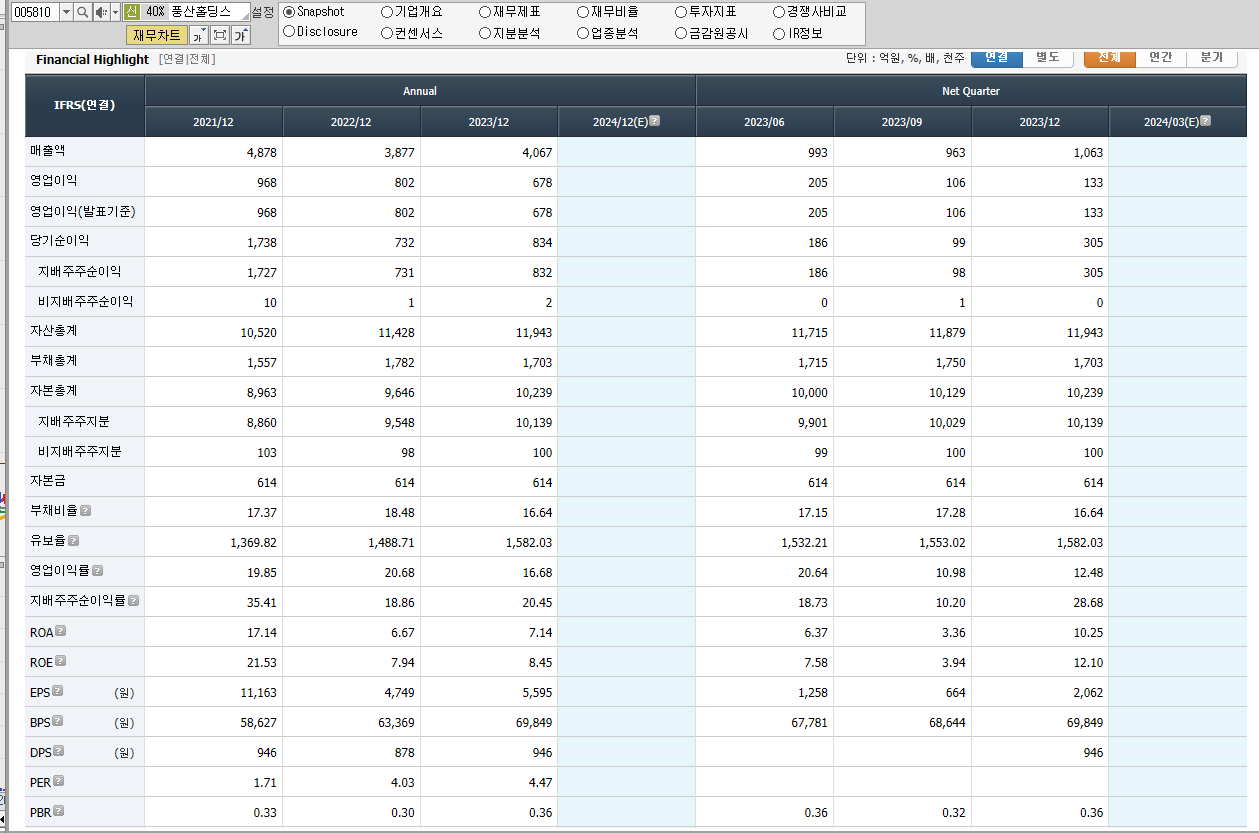The height and width of the screenshot is (833, 1259).
Task: Click the Financial Highlight title
Action: coord(92,60)
